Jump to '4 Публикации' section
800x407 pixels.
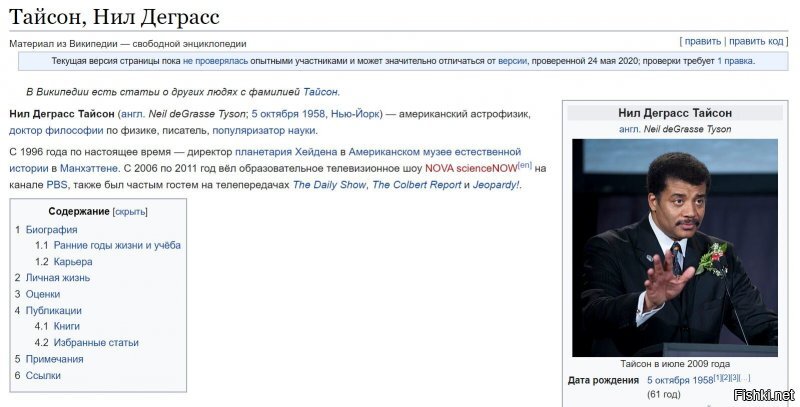(48, 311)
